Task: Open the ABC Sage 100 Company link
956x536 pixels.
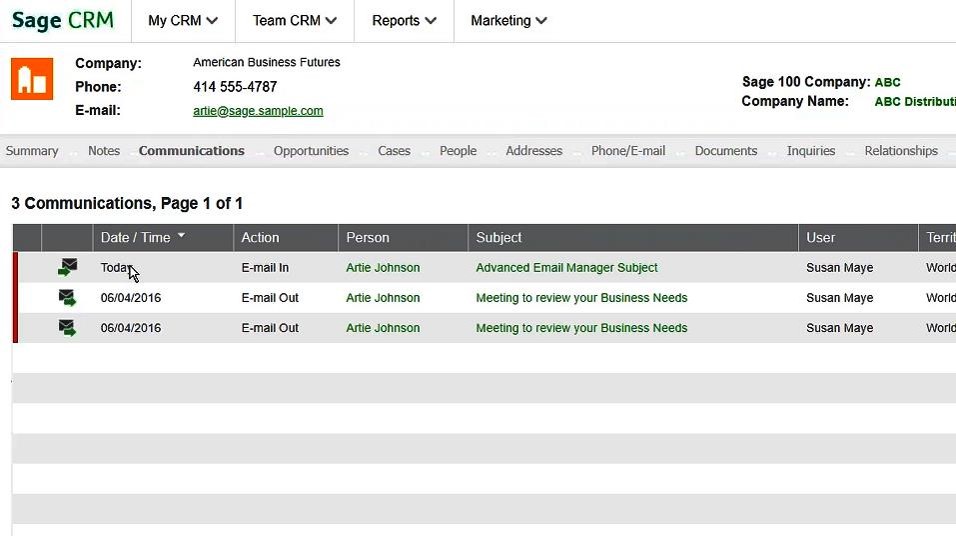Action: pos(887,82)
